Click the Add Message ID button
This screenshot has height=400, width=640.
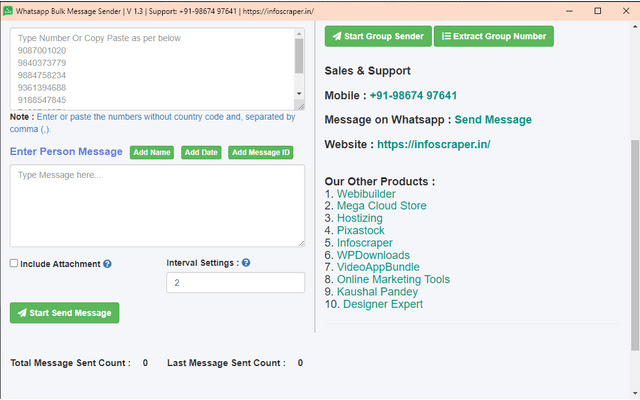pos(260,152)
